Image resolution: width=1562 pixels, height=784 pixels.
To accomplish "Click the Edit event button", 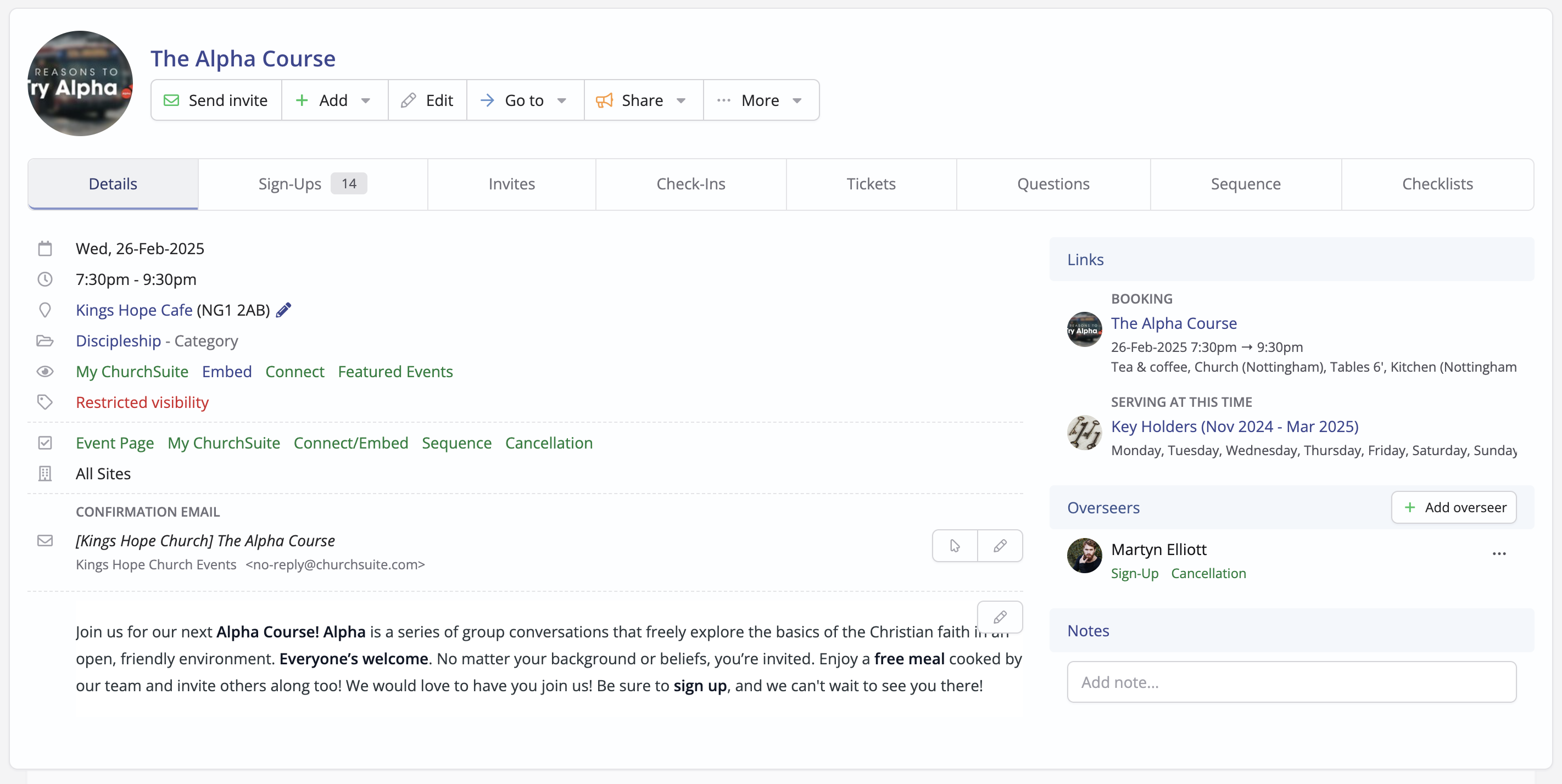I will (427, 100).
